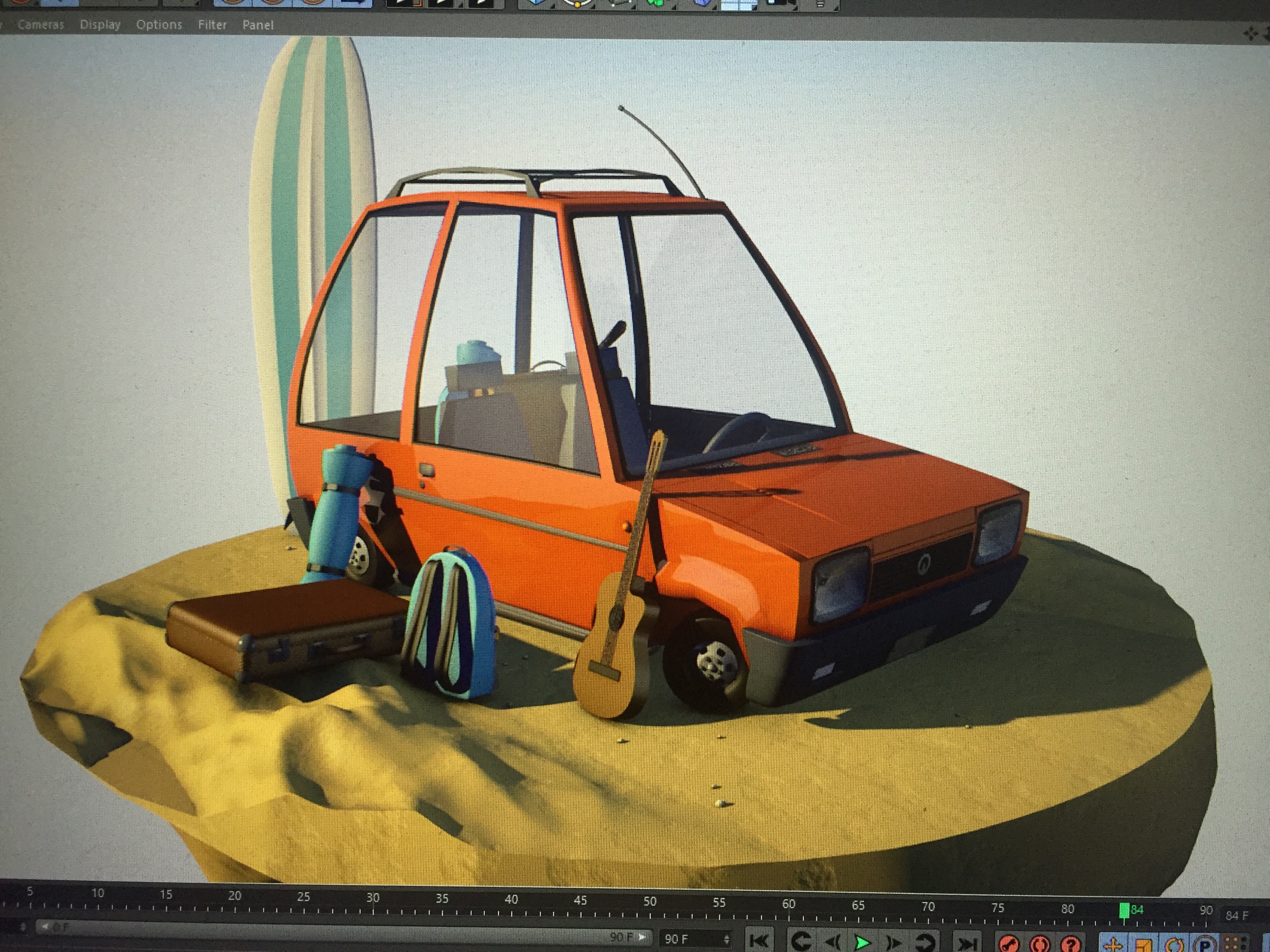
Task: Open the Display menu
Action: [x=100, y=24]
